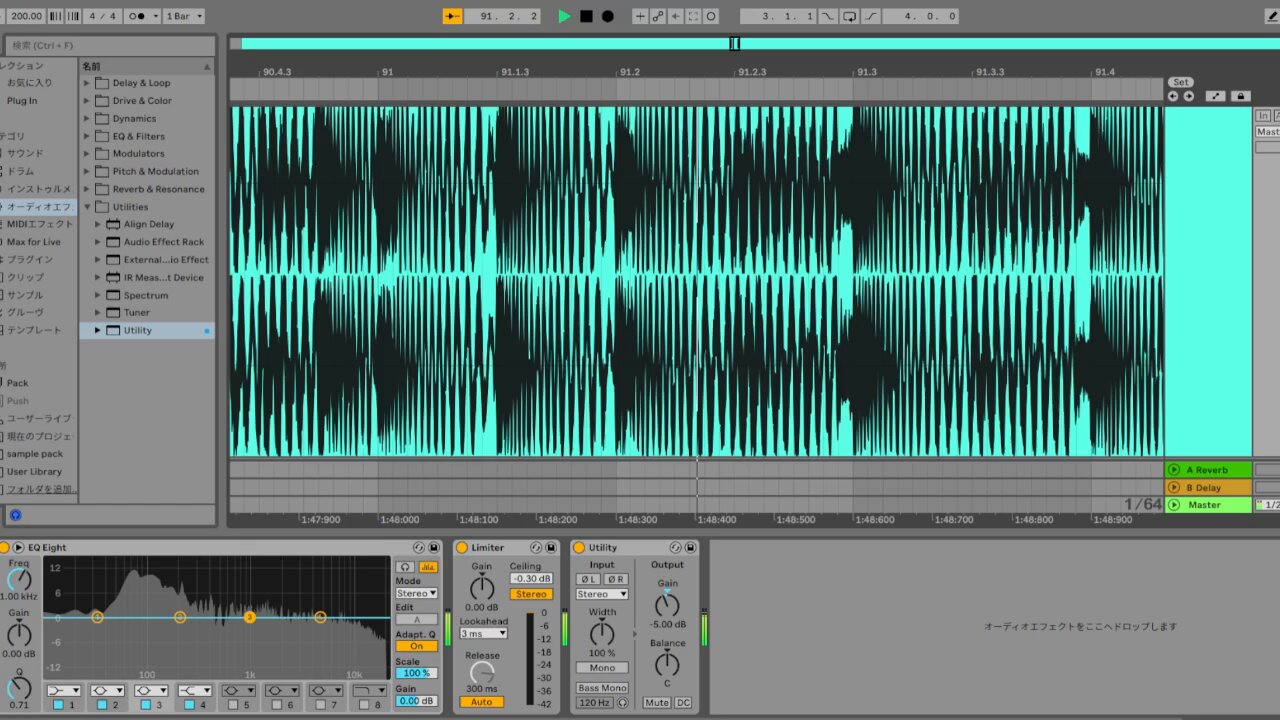The width and height of the screenshot is (1280, 720).
Task: Select the A Reverb return track
Action: [x=1208, y=470]
